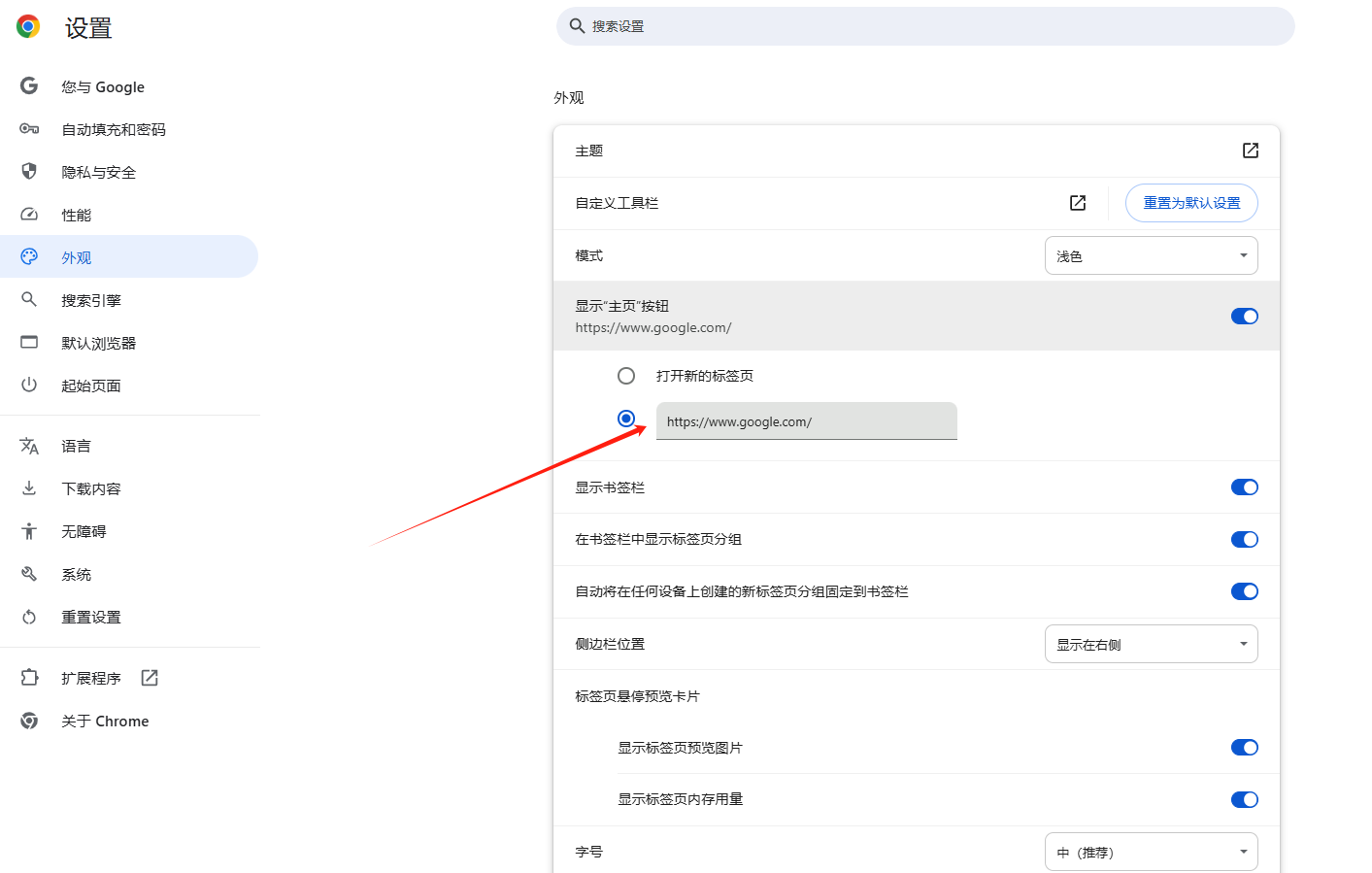Screen dimensions: 1372x873
Task: Toggle the show home button switch
Action: [1245, 316]
